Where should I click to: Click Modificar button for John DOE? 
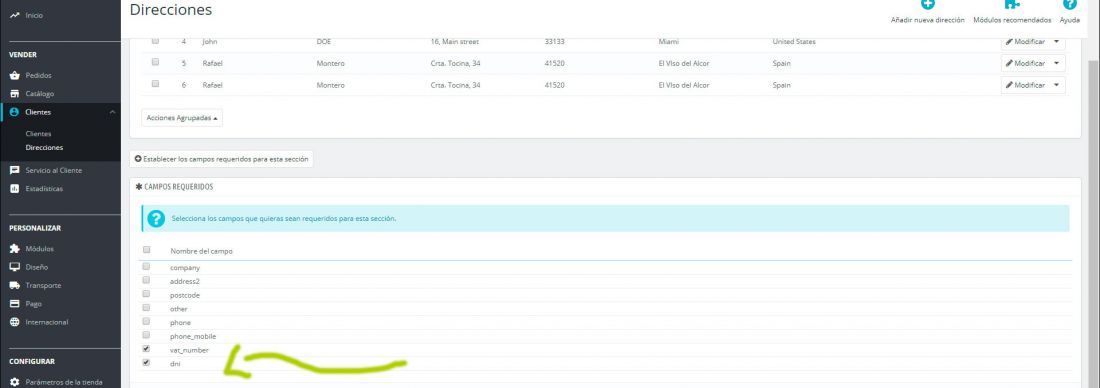[x=1026, y=42]
